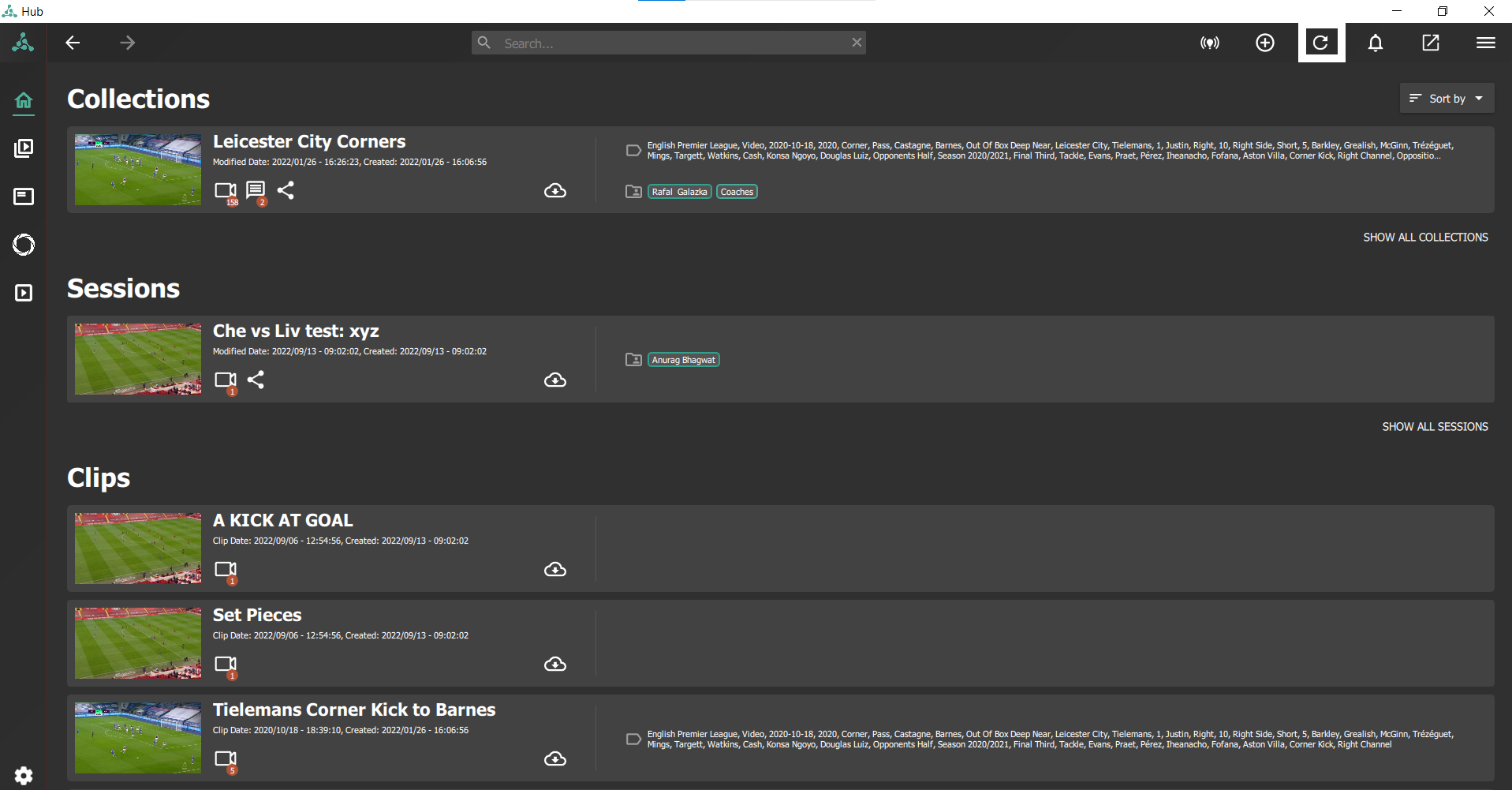Open Tielemans Corner Kick to Barnes title
The height and width of the screenshot is (790, 1512).
click(x=354, y=710)
